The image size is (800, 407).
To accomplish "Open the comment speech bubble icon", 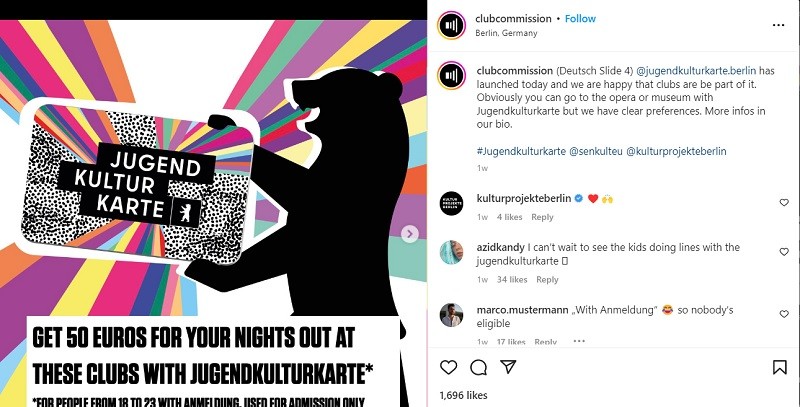I will [479, 367].
